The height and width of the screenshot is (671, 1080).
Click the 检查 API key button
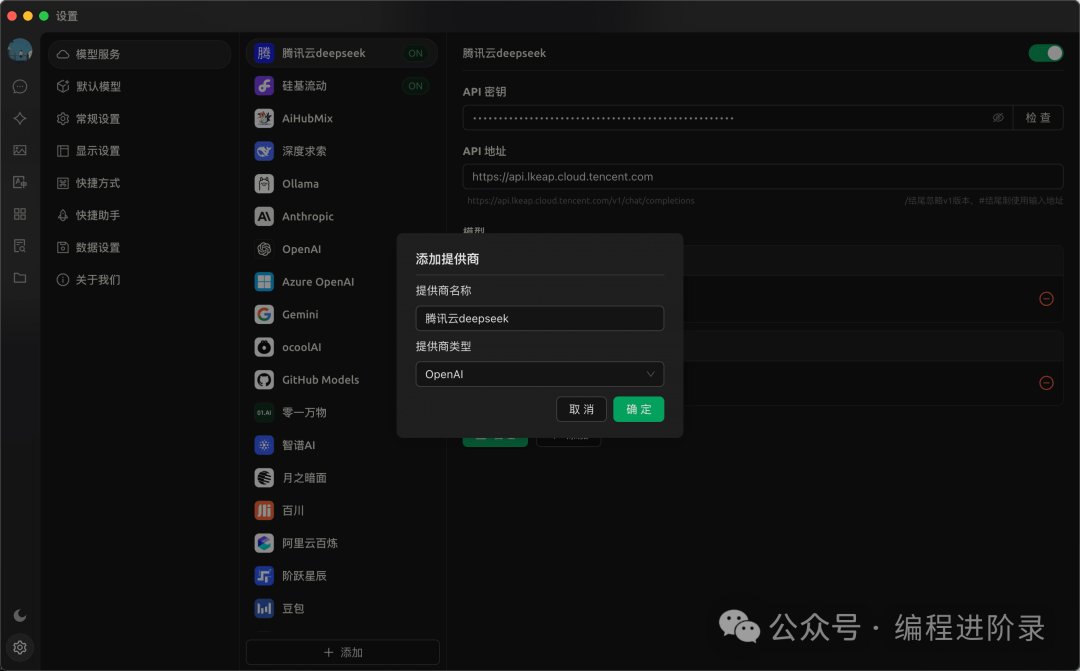click(x=1038, y=118)
